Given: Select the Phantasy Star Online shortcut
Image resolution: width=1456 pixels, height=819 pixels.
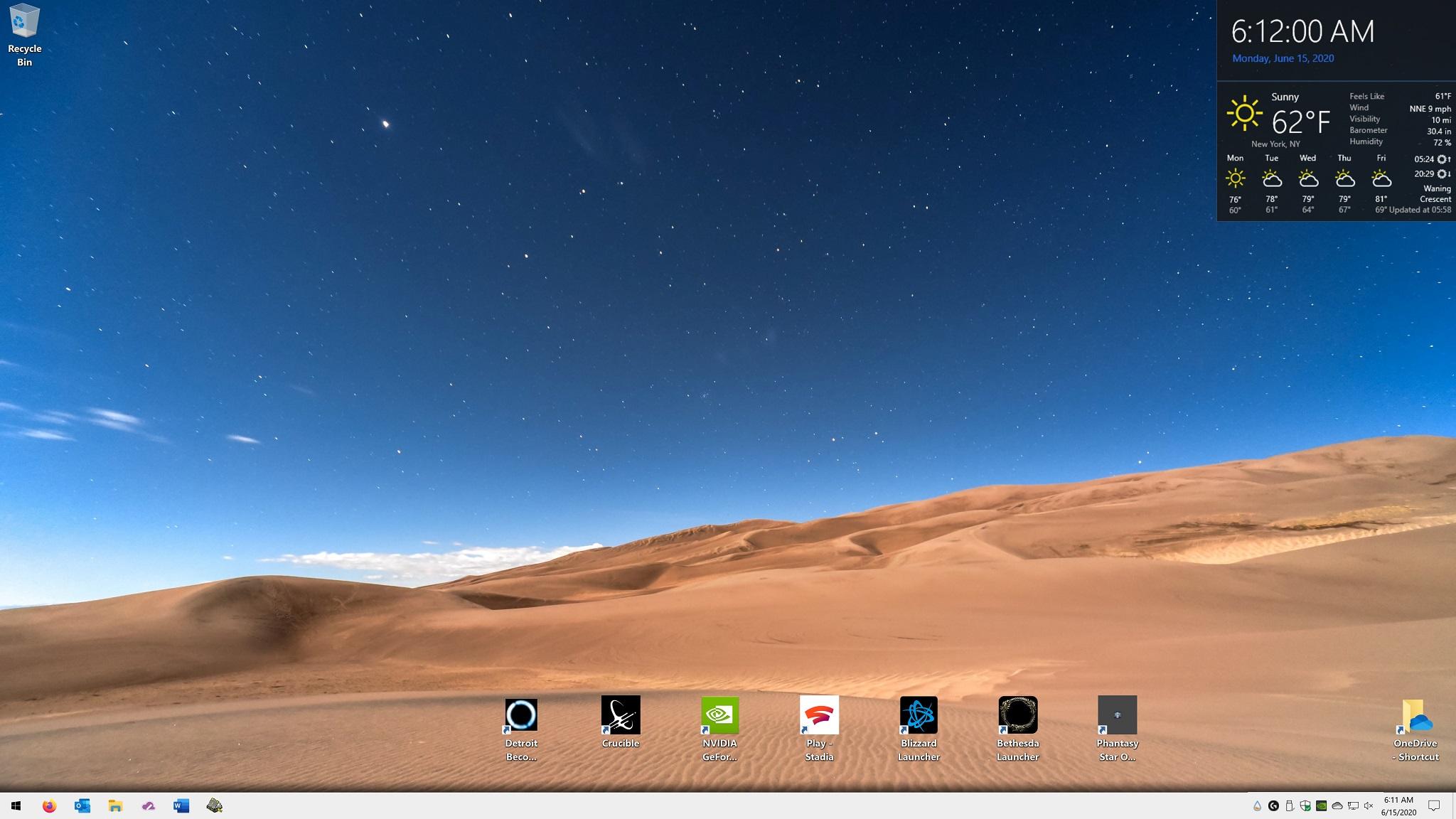Looking at the screenshot, I should point(1117,715).
